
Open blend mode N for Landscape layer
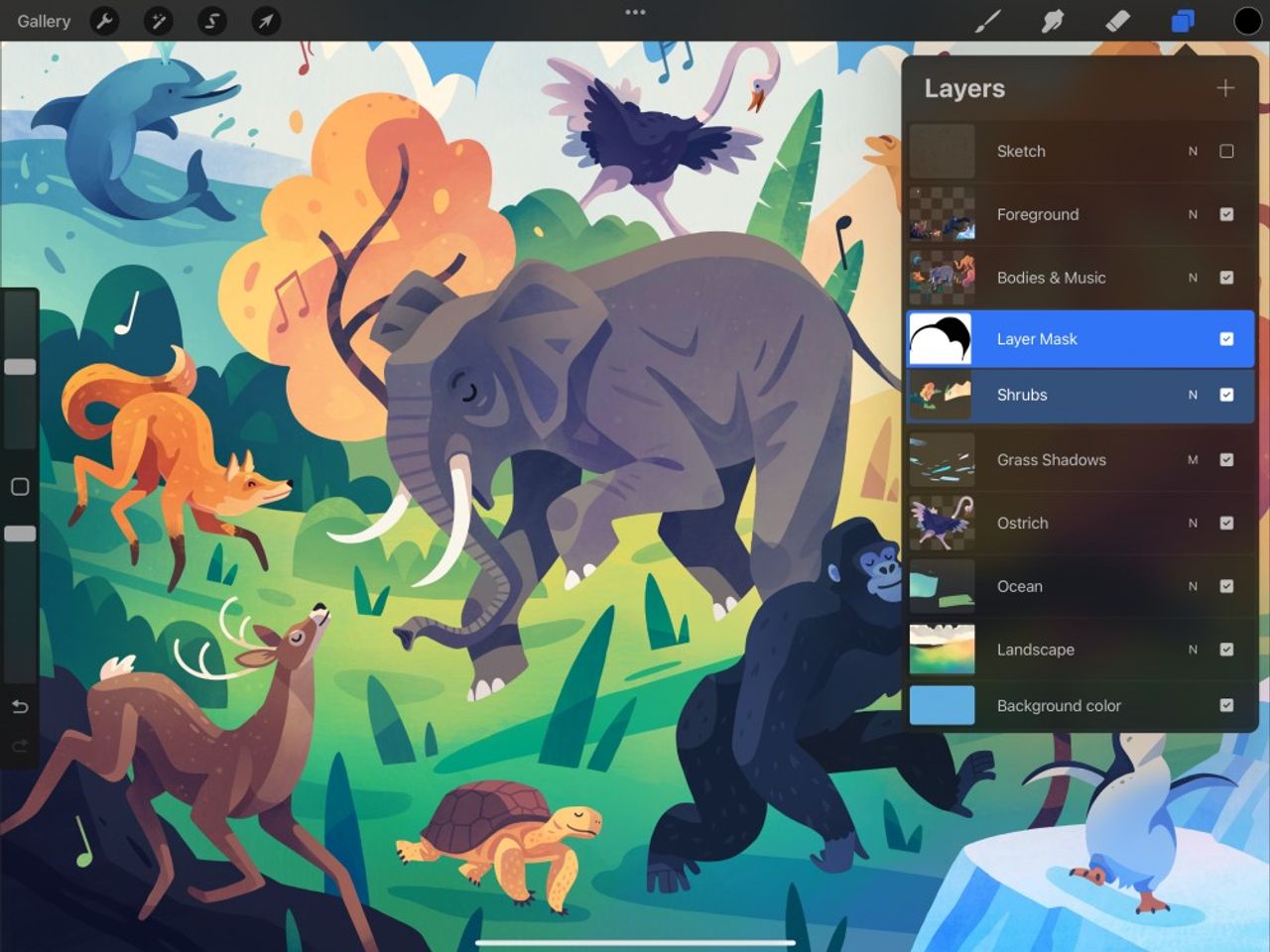1193,650
